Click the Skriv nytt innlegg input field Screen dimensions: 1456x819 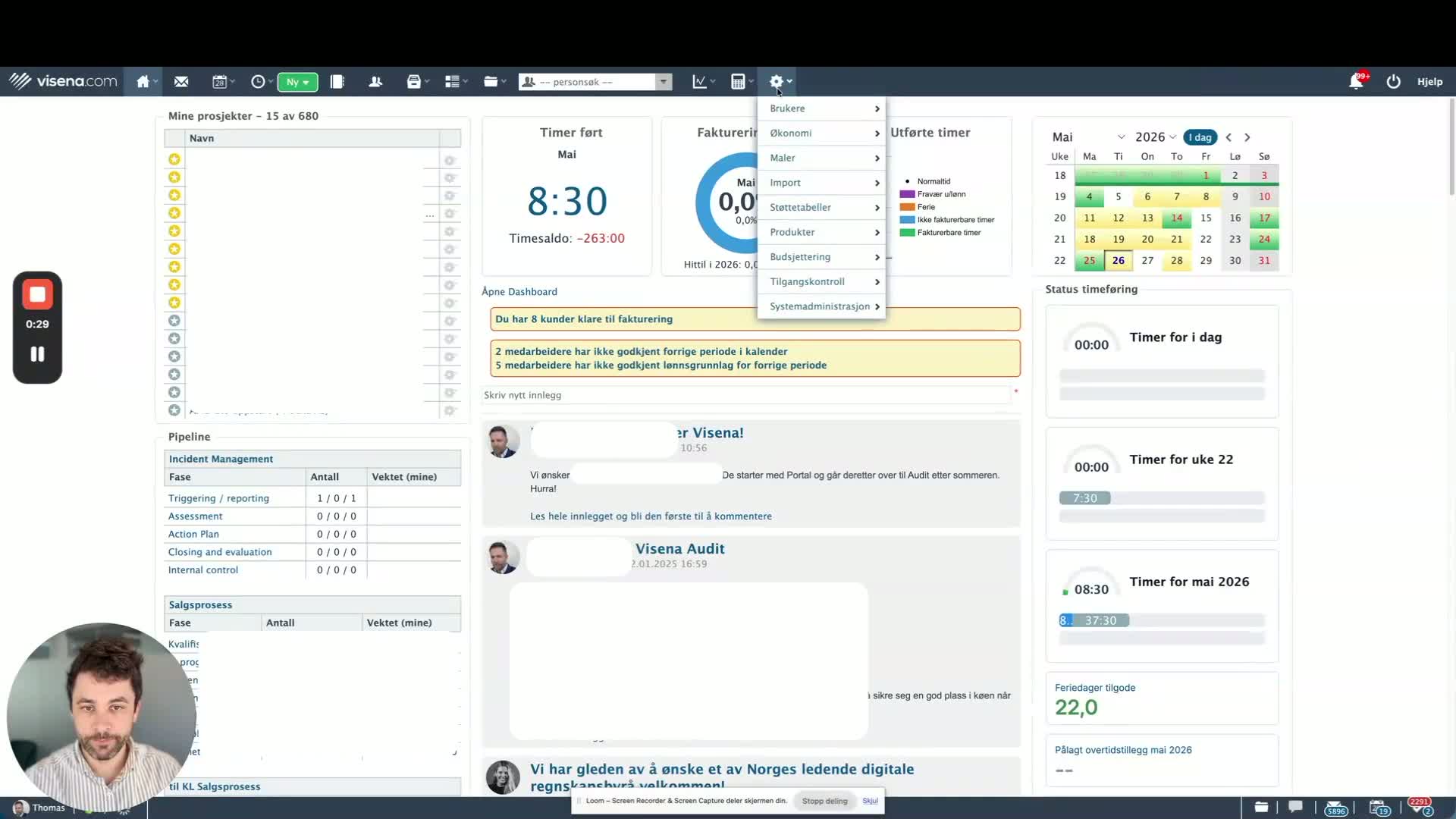click(x=746, y=395)
